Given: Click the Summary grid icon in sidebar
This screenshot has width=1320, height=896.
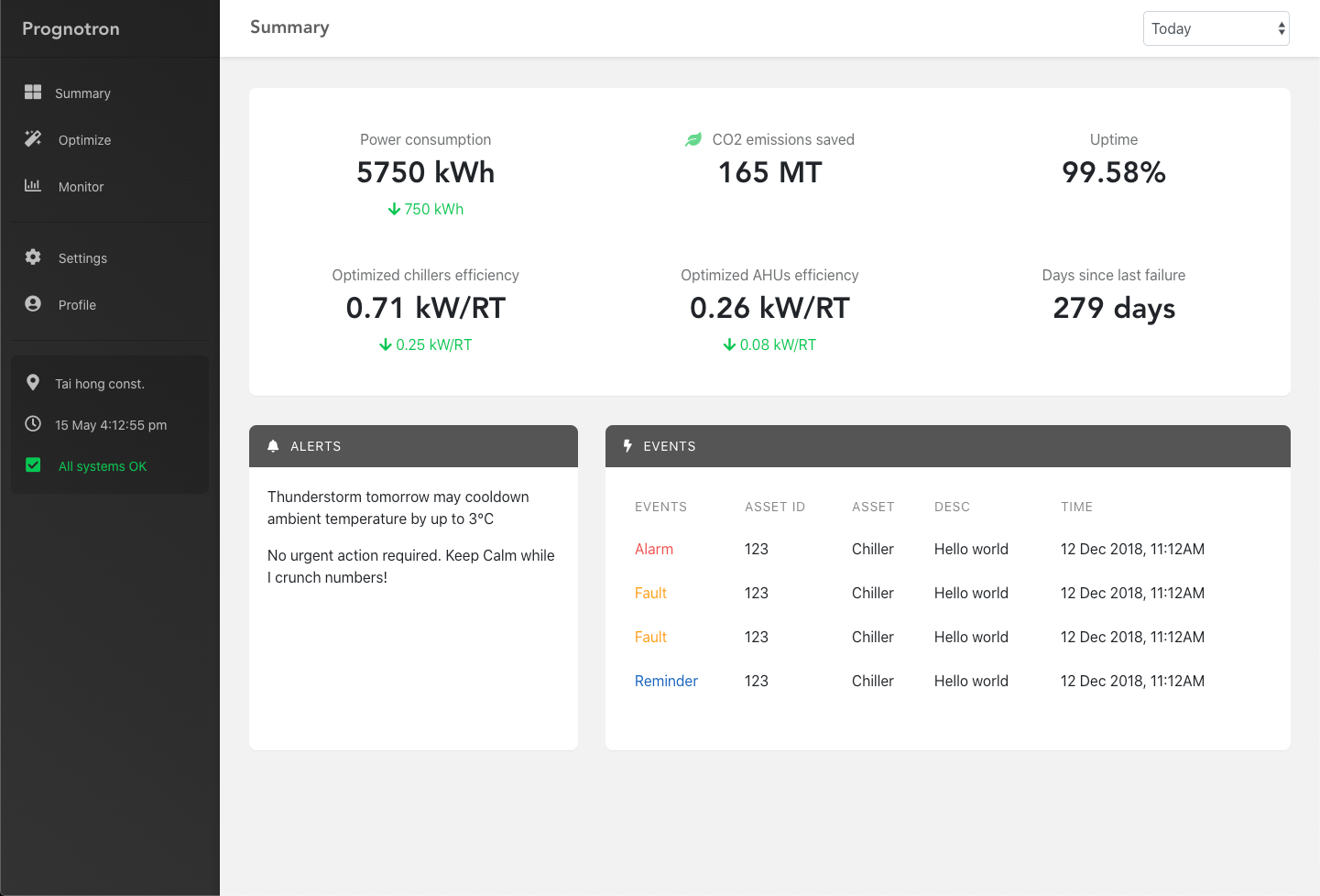Looking at the screenshot, I should 33,92.
